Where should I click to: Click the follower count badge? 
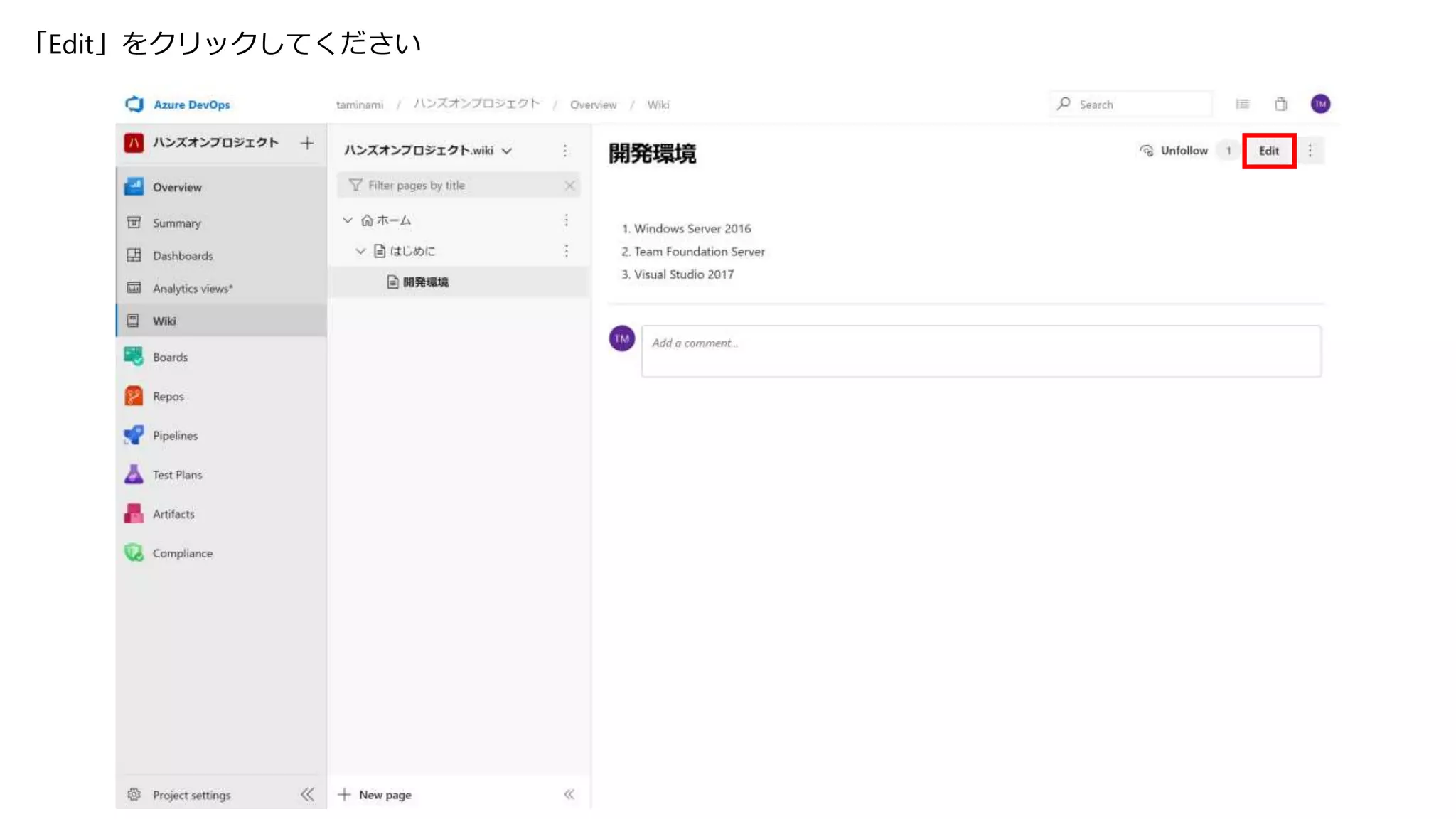point(1228,151)
